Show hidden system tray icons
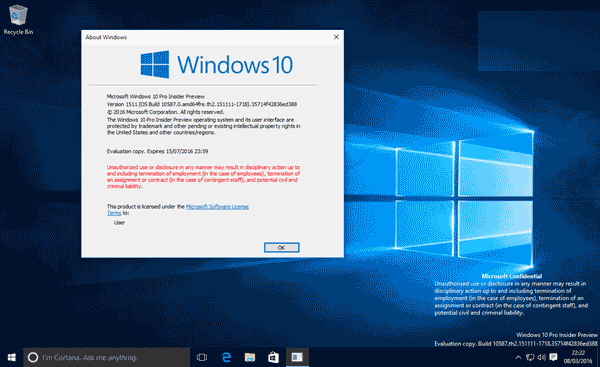 (518, 357)
